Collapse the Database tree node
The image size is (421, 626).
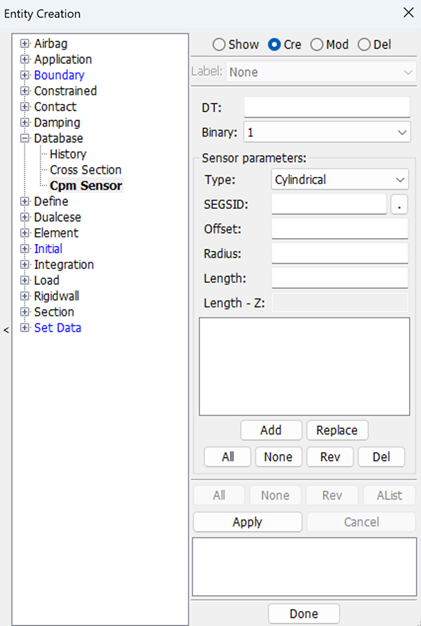(25, 139)
